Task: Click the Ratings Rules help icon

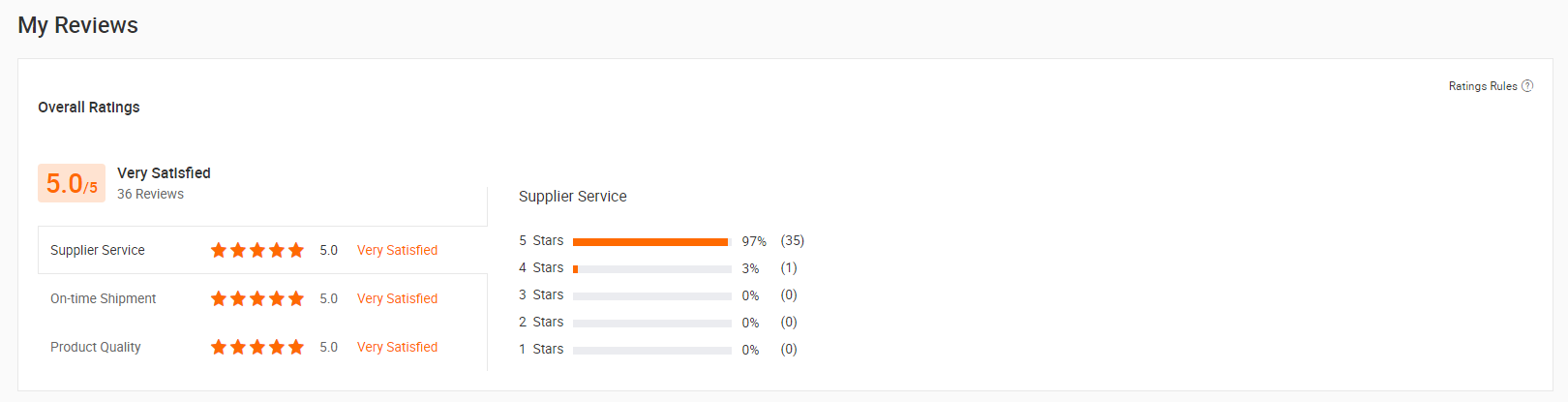Action: (1527, 86)
